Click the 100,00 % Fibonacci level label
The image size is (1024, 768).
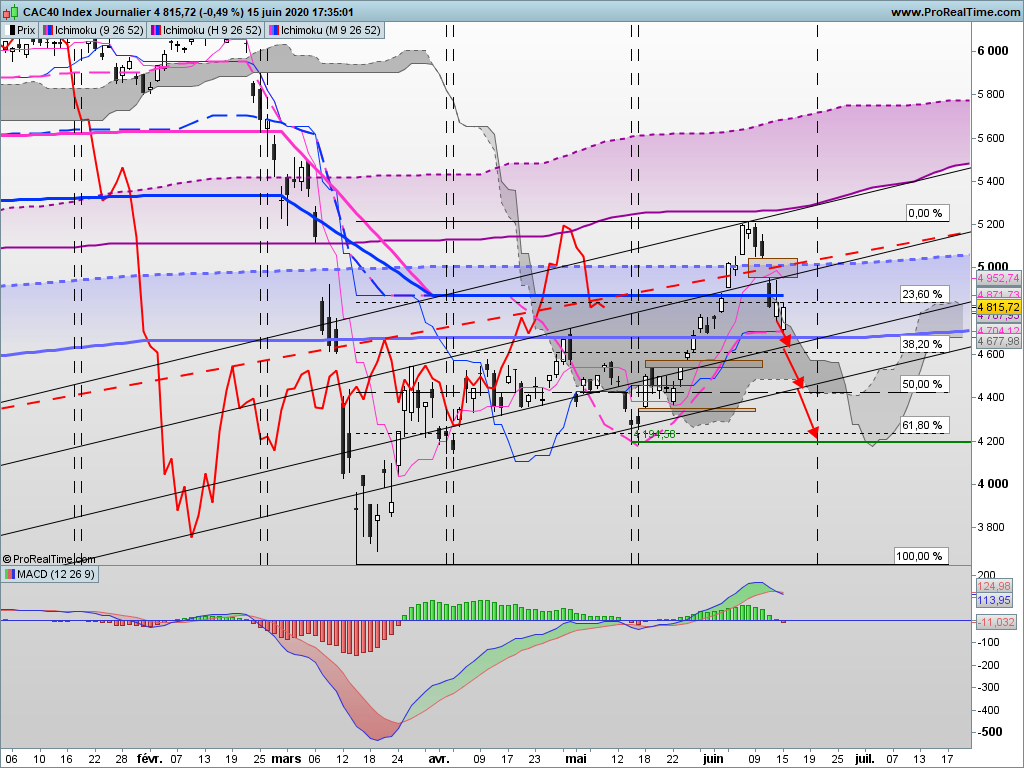[919, 556]
